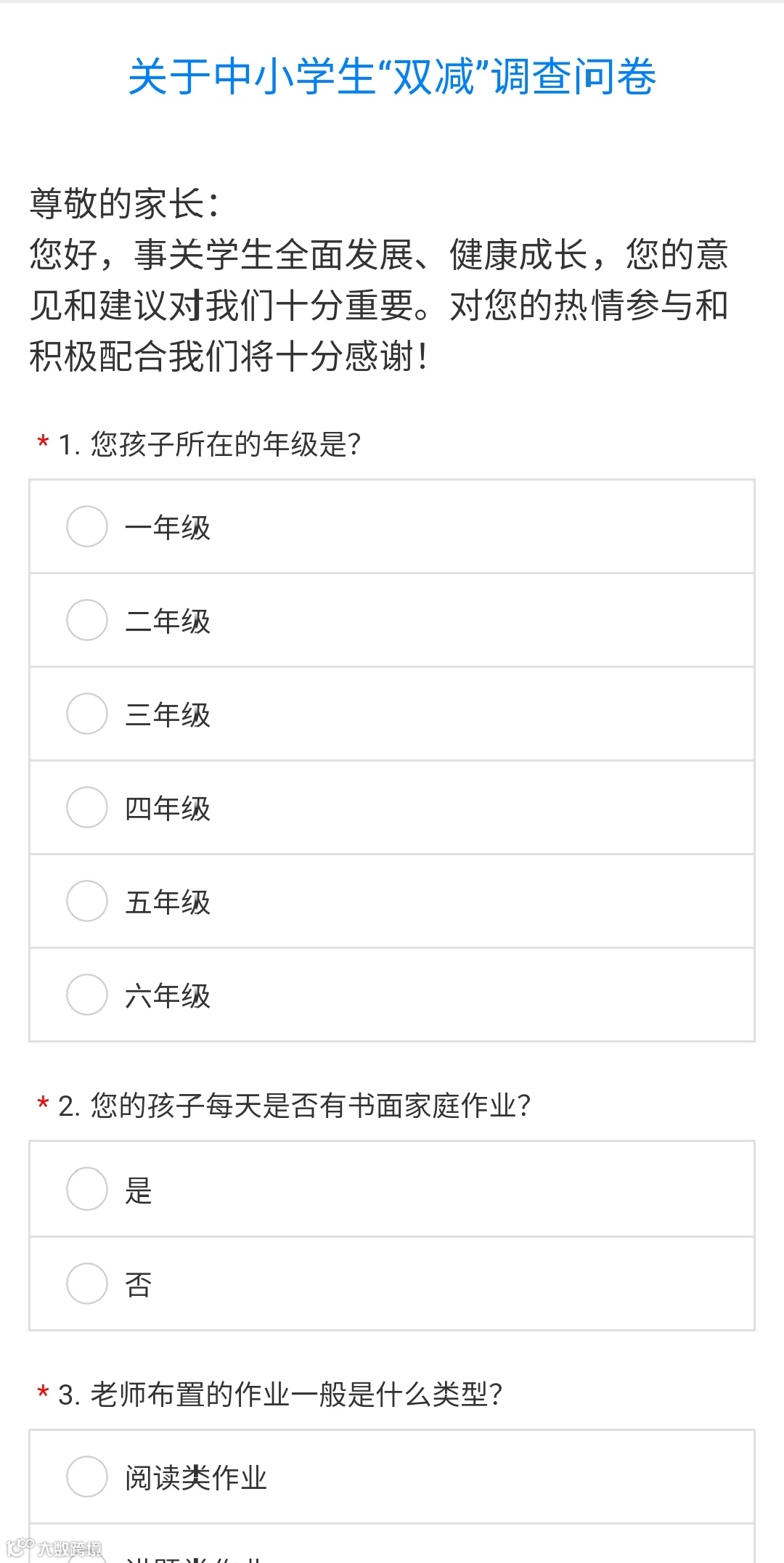
Task: Tap the 阅读类作业 option text label
Action: pyautogui.click(x=196, y=1478)
